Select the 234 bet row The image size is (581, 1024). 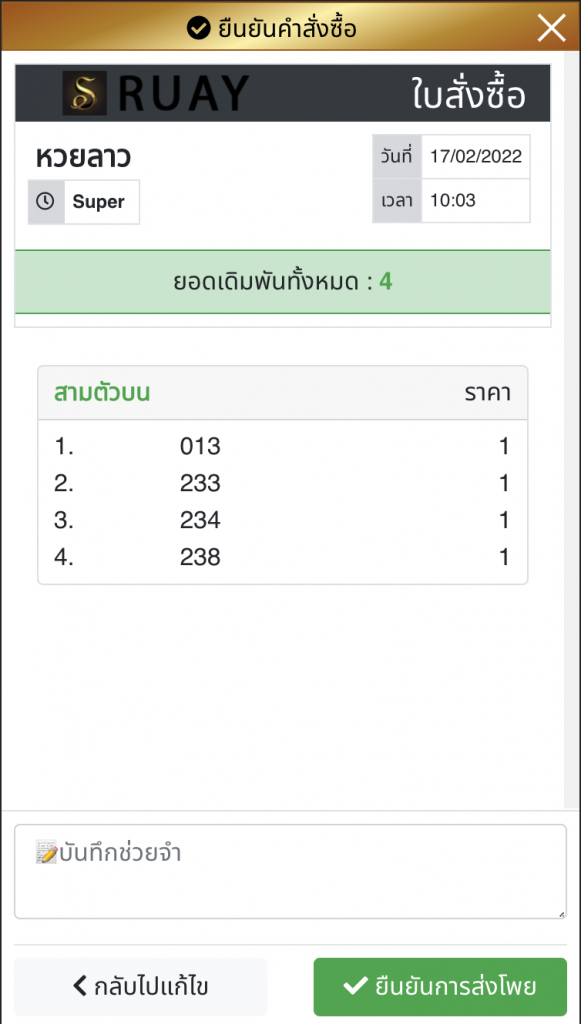pos(282,520)
